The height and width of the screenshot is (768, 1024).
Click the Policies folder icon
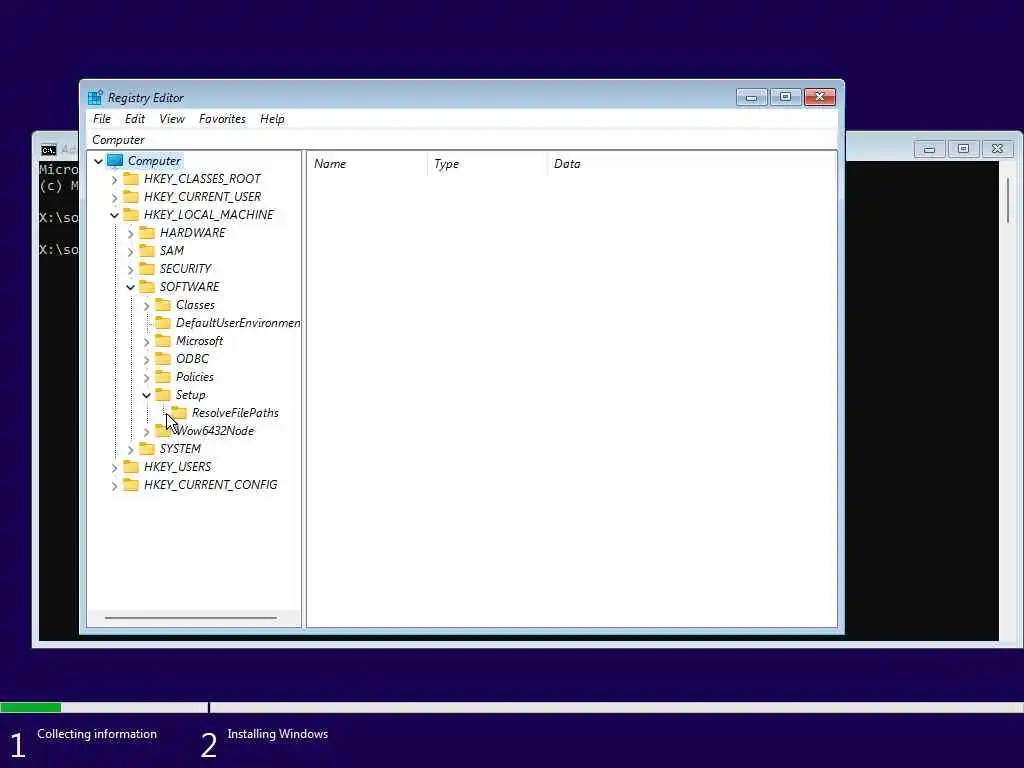(x=163, y=377)
